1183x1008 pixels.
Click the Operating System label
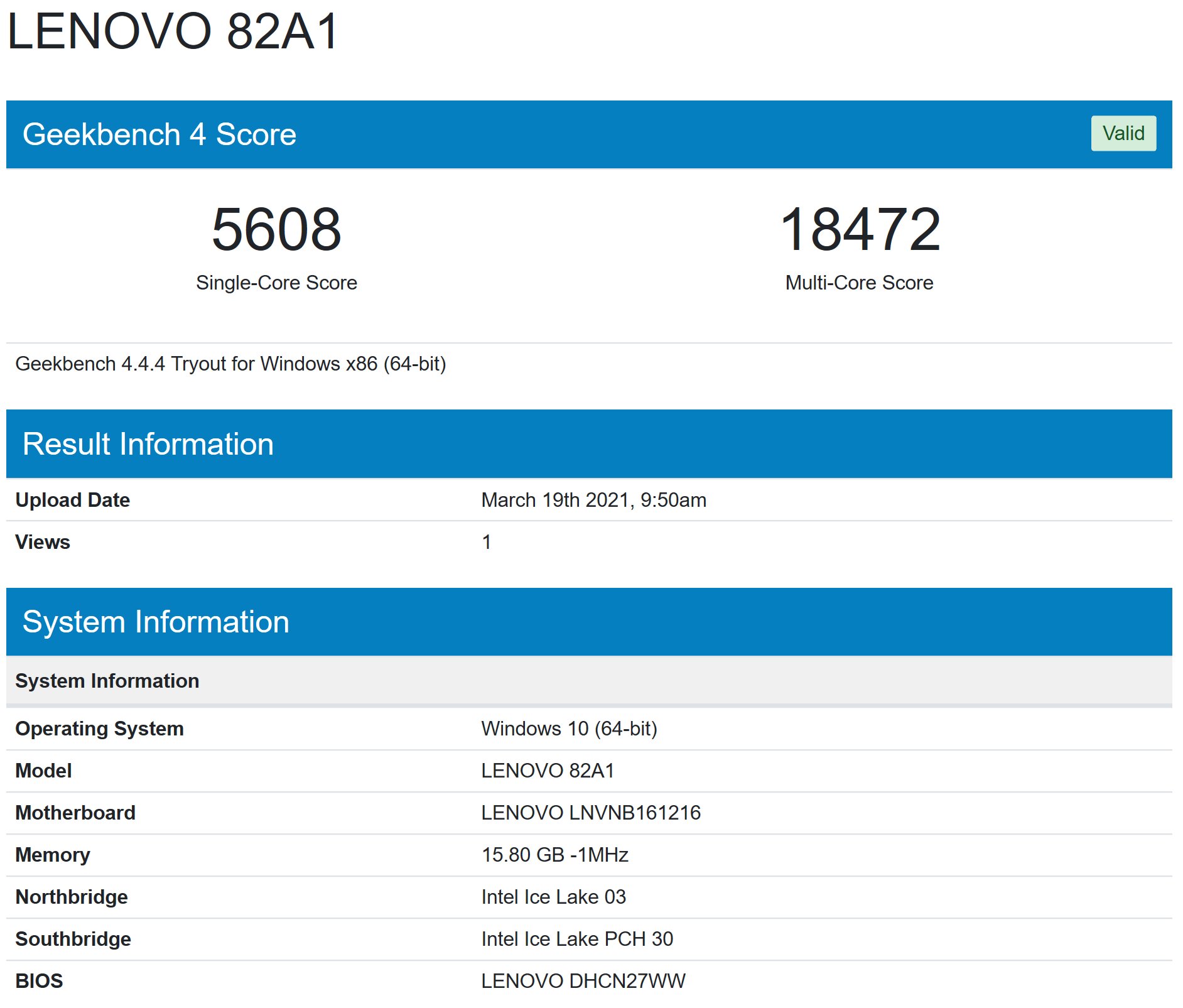point(99,729)
